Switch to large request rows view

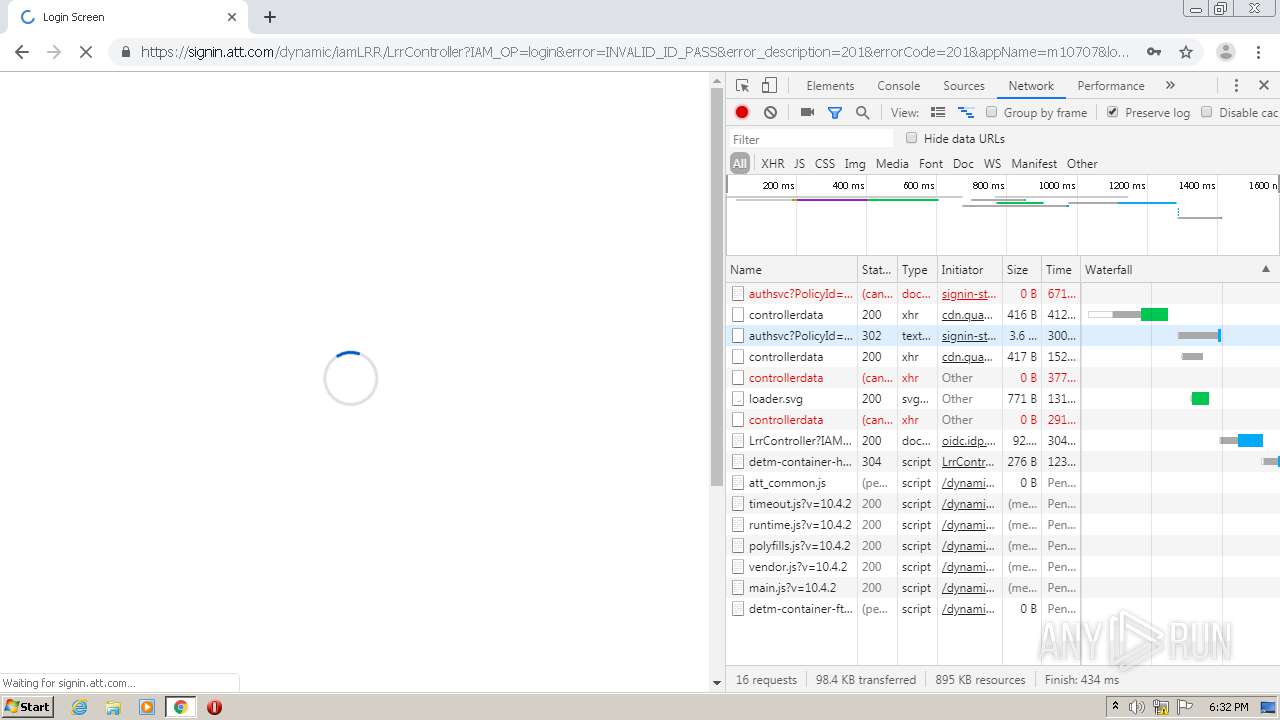938,113
